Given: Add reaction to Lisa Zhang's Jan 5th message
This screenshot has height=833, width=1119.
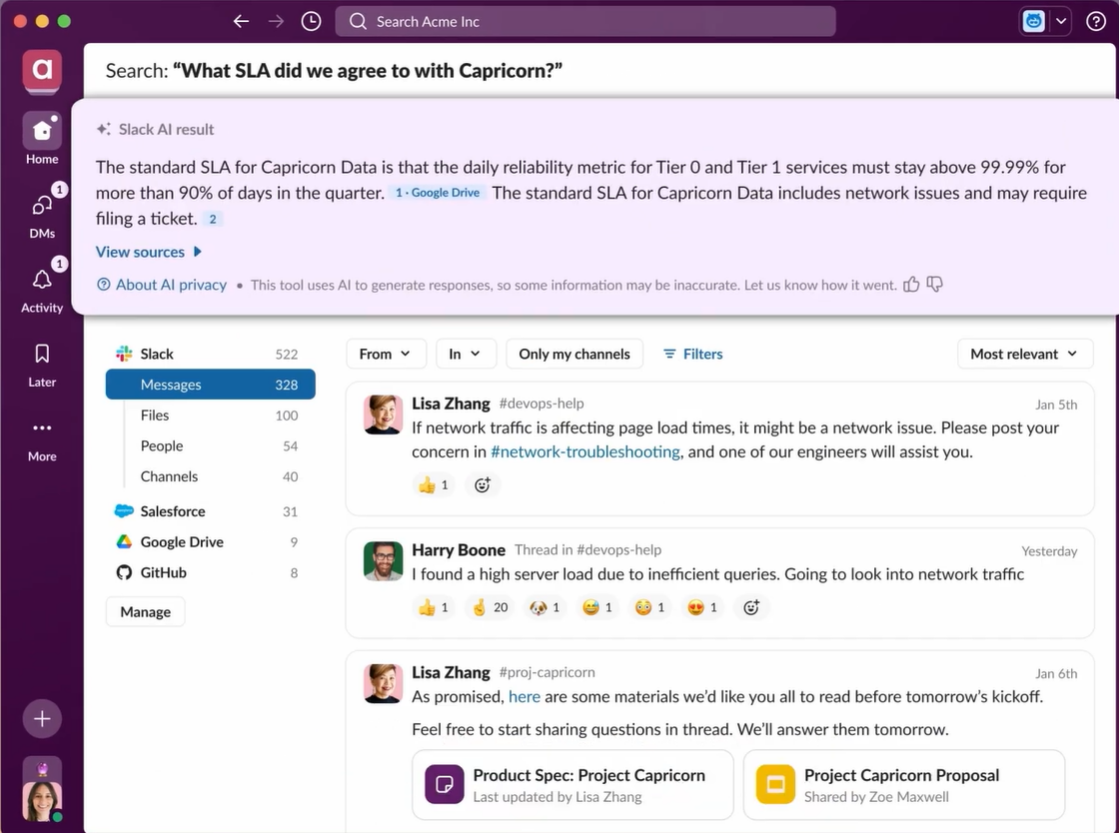Looking at the screenshot, I should coord(482,485).
